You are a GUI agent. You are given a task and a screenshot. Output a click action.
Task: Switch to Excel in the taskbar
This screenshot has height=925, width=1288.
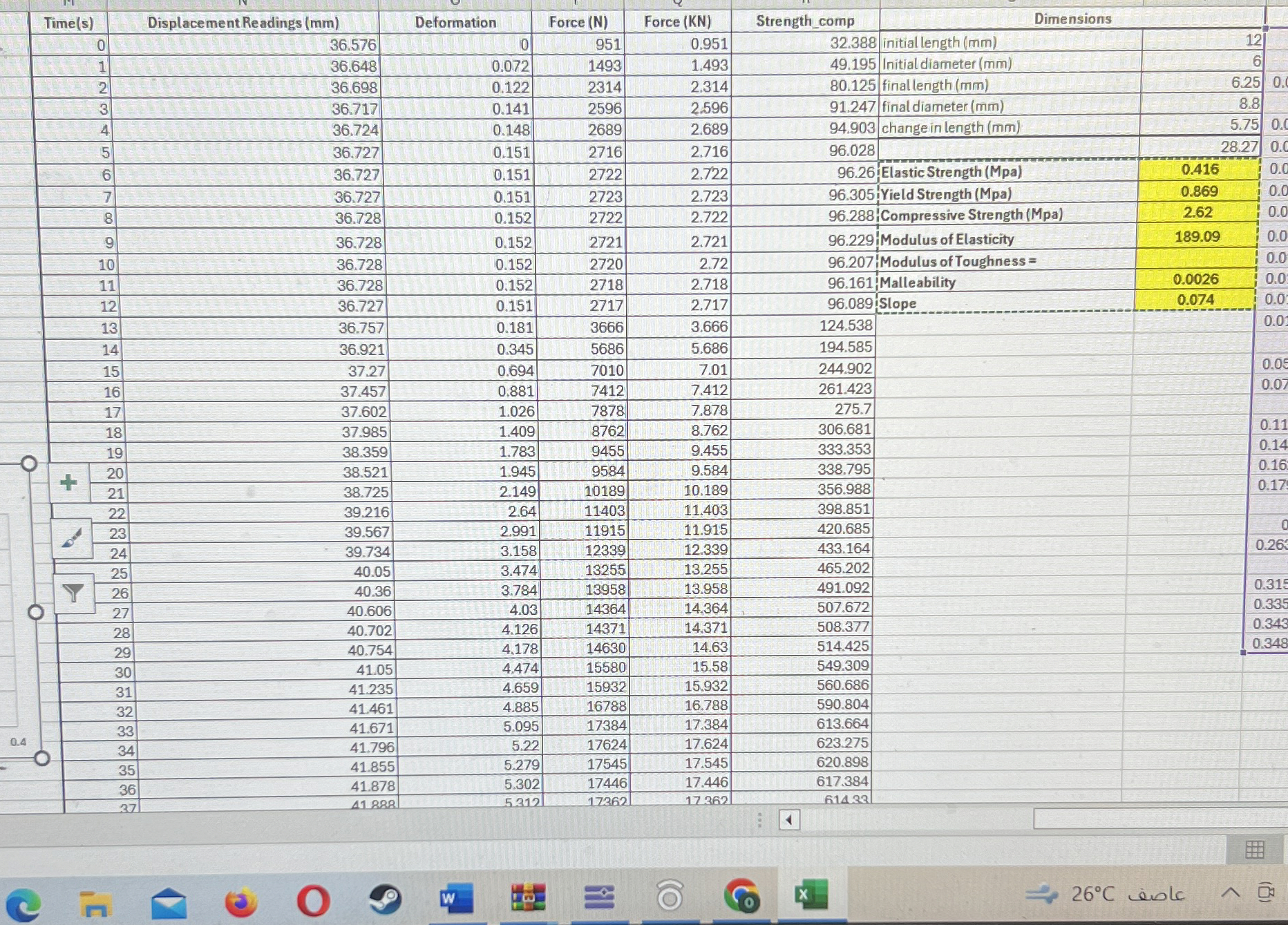click(811, 895)
